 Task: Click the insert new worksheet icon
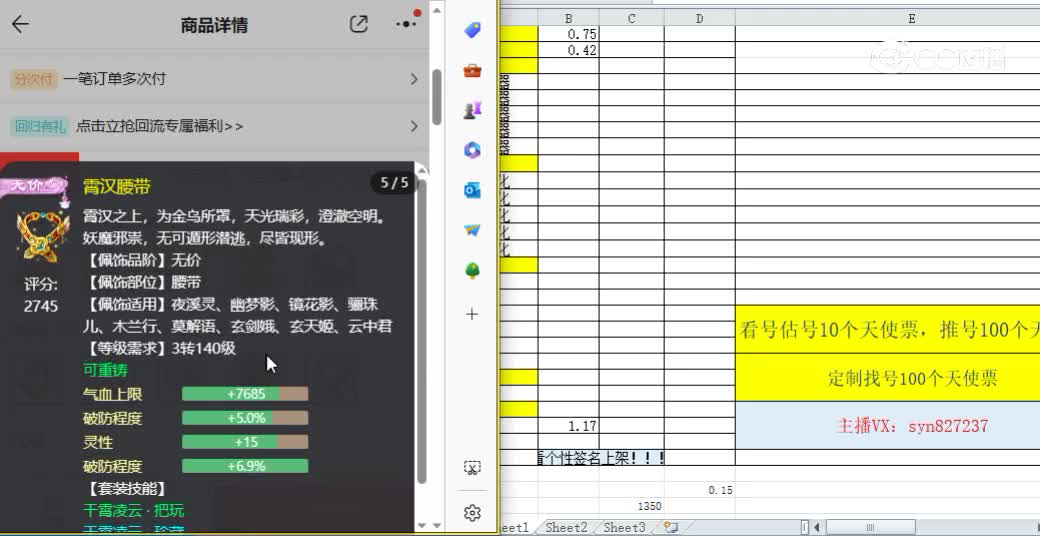(x=671, y=528)
